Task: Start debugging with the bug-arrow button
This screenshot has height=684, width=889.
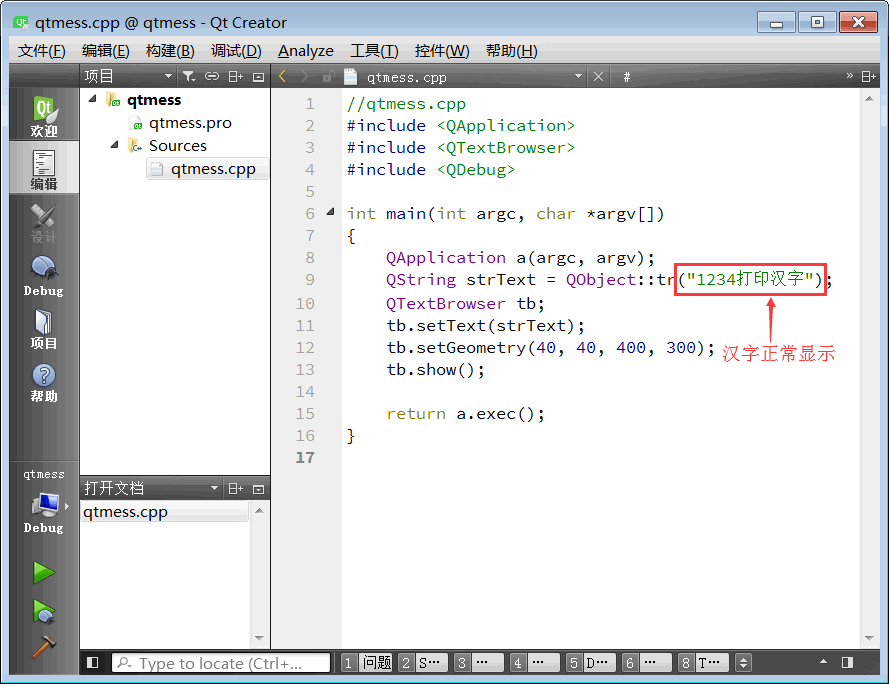Action: tap(43, 611)
